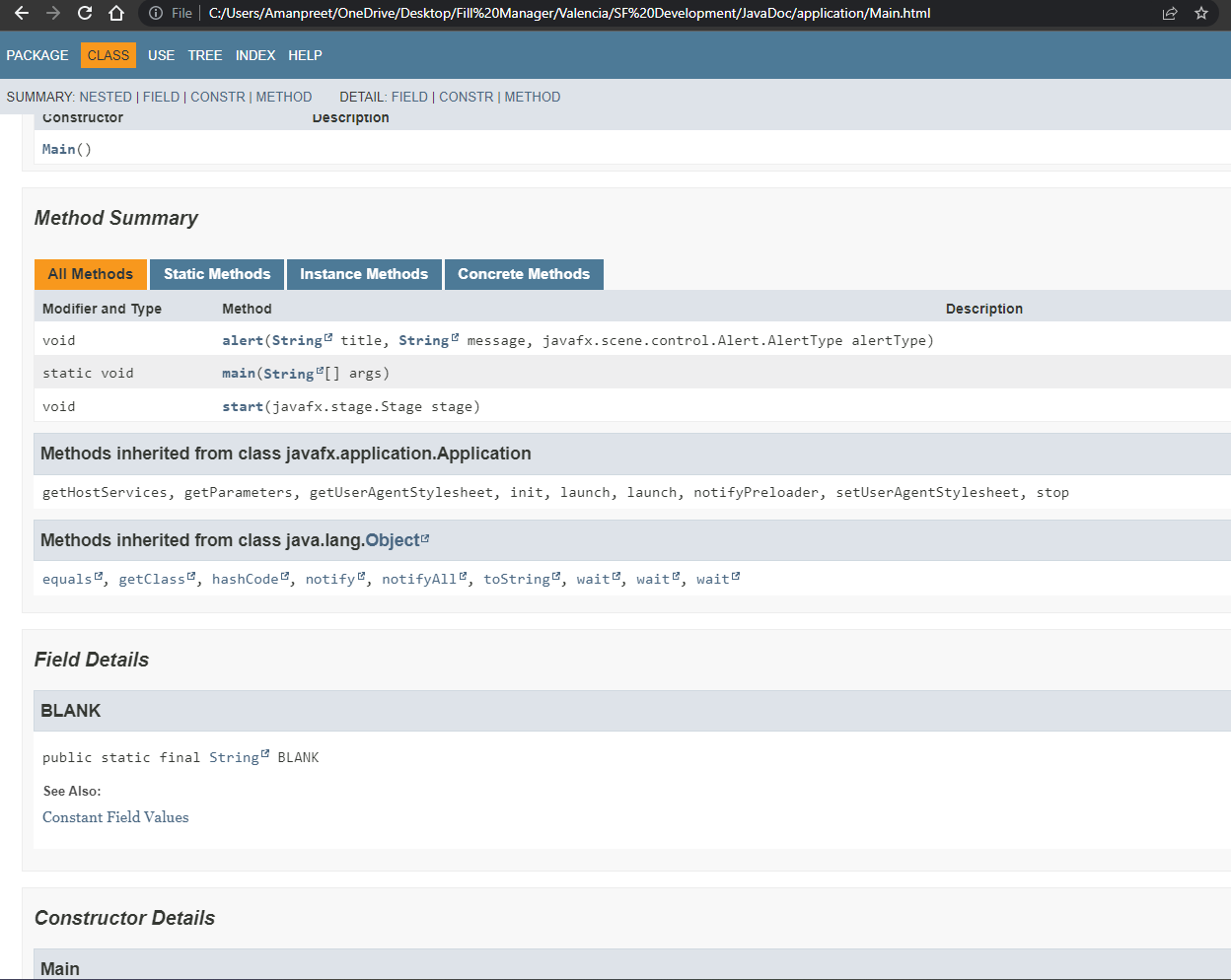Switch to the Static Methods tab

(x=216, y=274)
